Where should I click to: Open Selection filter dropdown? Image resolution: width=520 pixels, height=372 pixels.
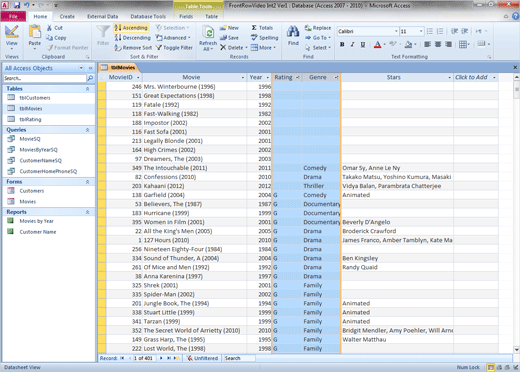point(172,28)
